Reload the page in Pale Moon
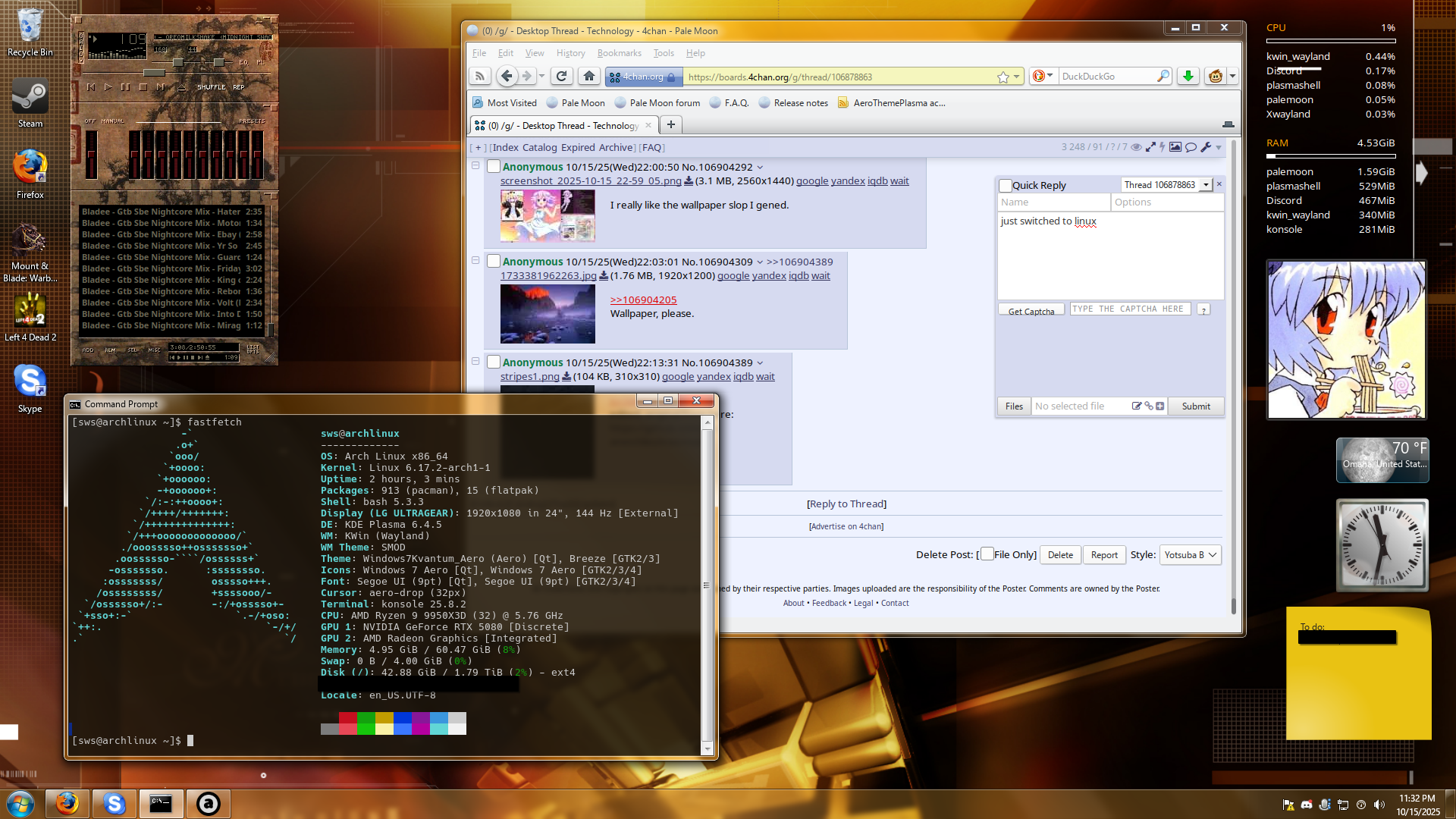Image resolution: width=1456 pixels, height=819 pixels. coord(561,76)
